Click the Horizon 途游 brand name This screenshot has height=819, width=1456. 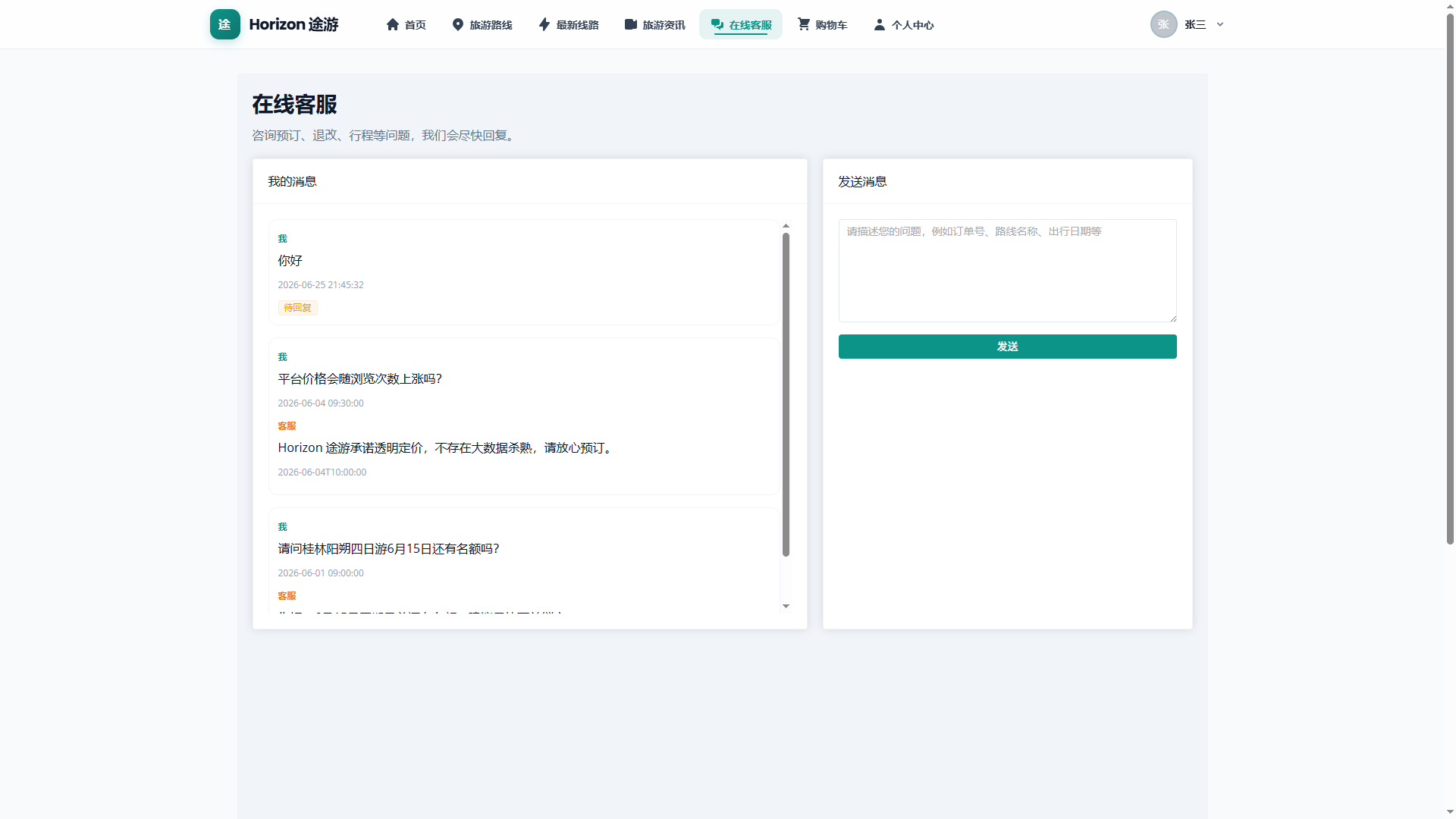pos(293,24)
